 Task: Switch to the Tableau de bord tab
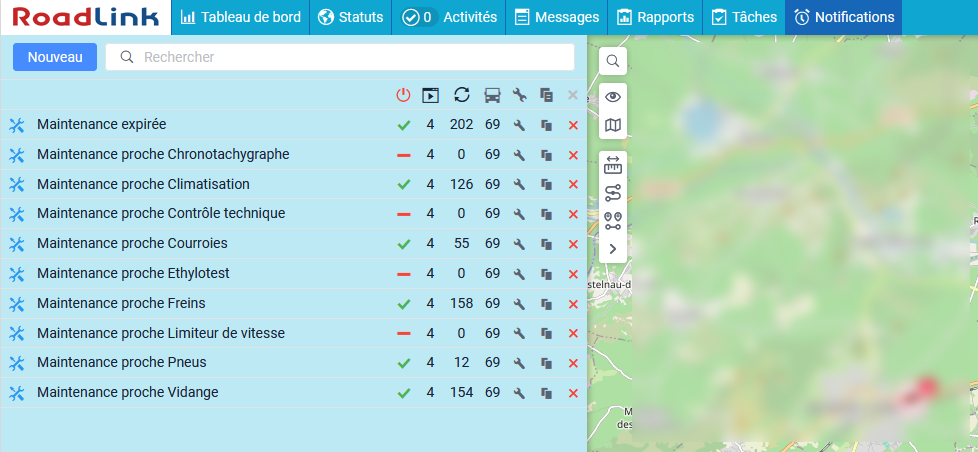[x=240, y=17]
